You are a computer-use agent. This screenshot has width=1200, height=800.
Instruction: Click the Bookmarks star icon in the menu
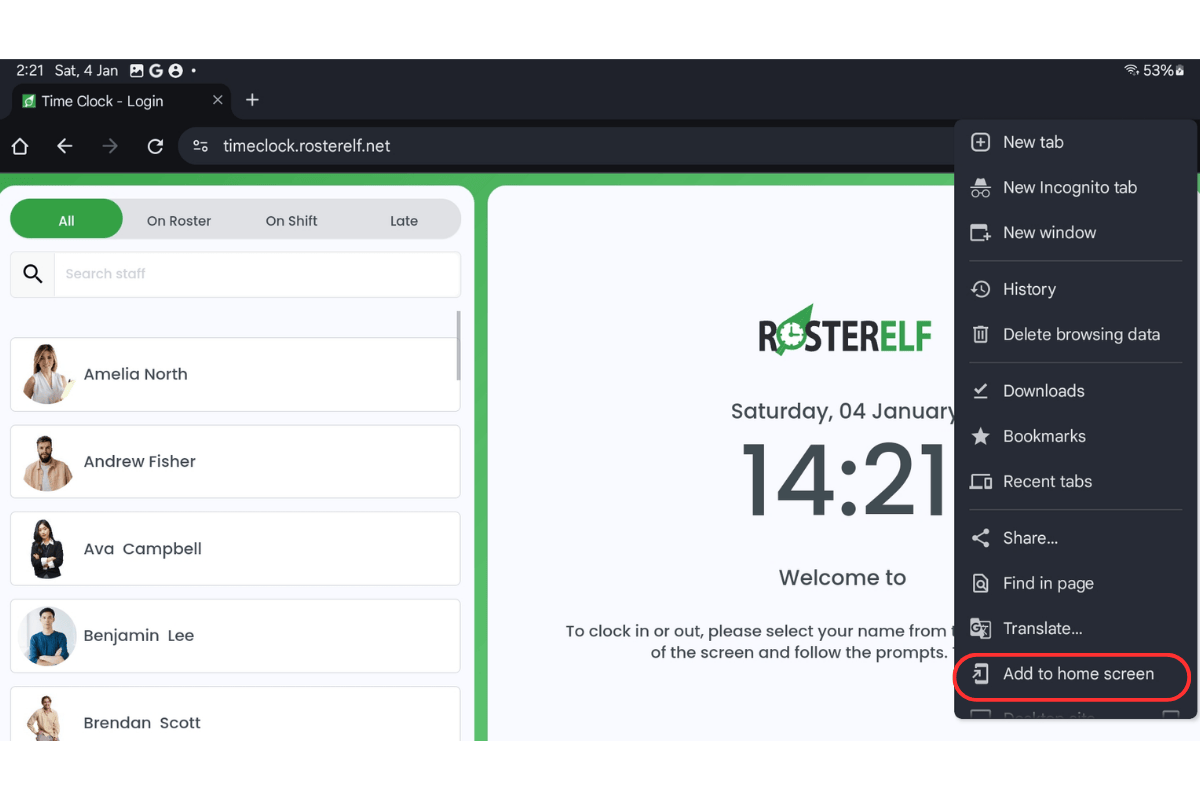(x=979, y=436)
